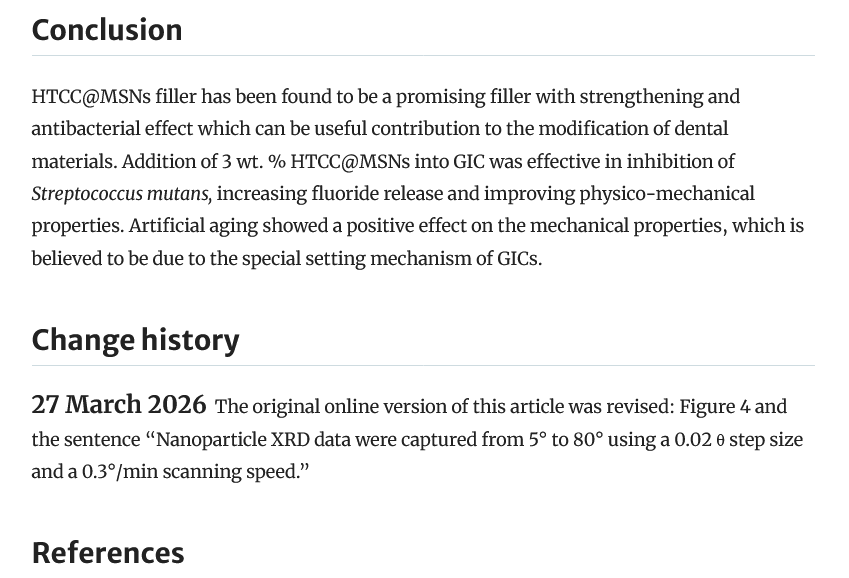Screen dimensions: 849x578
Task: Click the italic text Streptococcus mutans
Action: [x=121, y=194]
